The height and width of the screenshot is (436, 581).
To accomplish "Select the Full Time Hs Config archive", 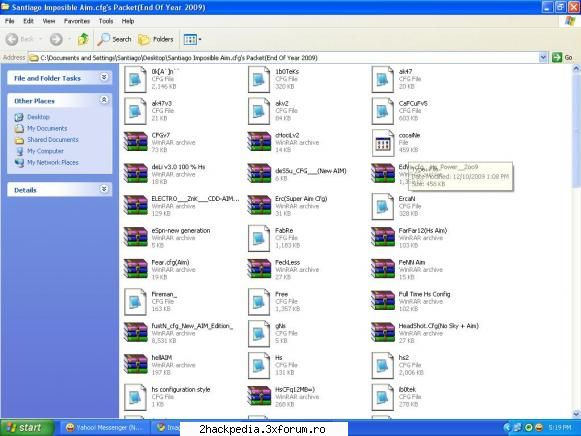I will pos(411,301).
